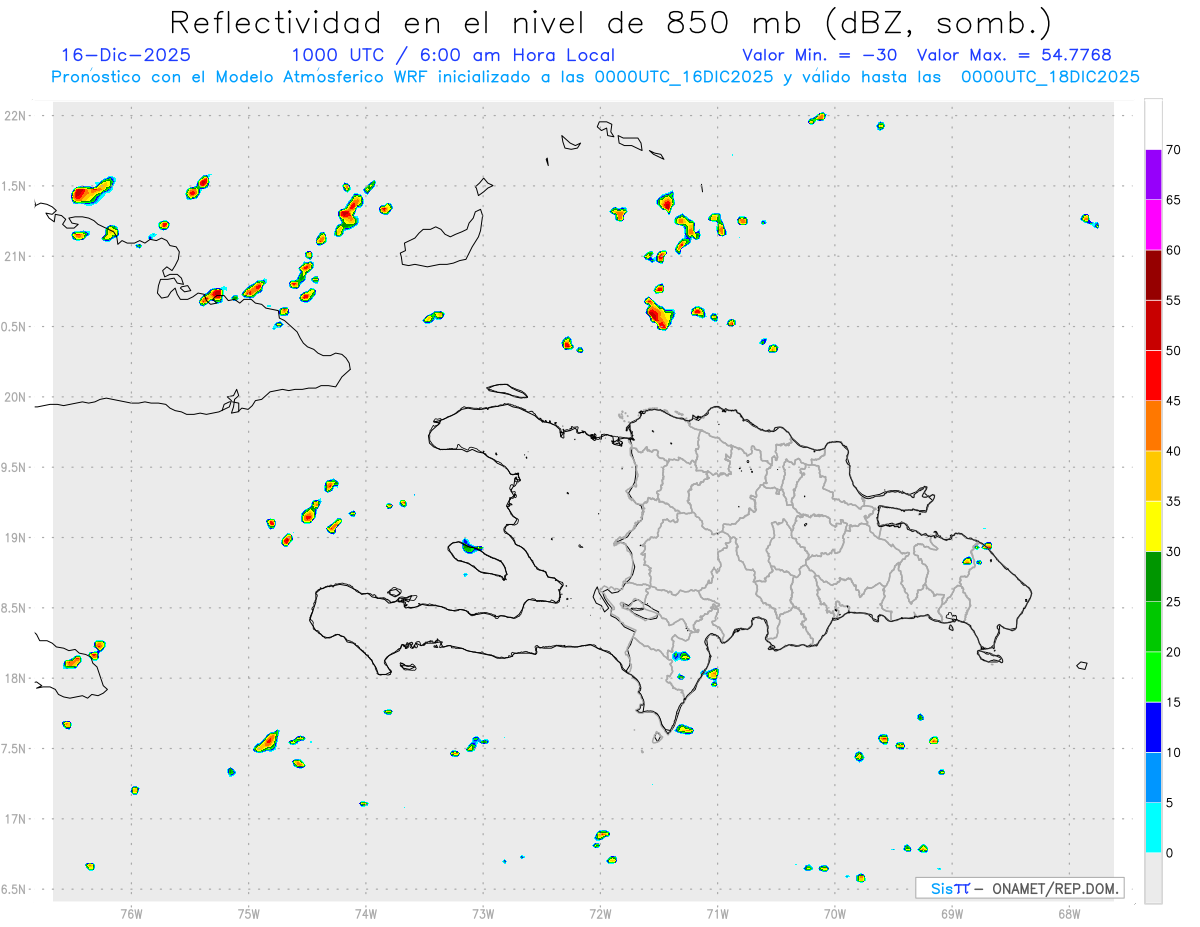Pick the cyan 0-5 dBZ swatch
Screen dimensions: 1200x927
1153,827
